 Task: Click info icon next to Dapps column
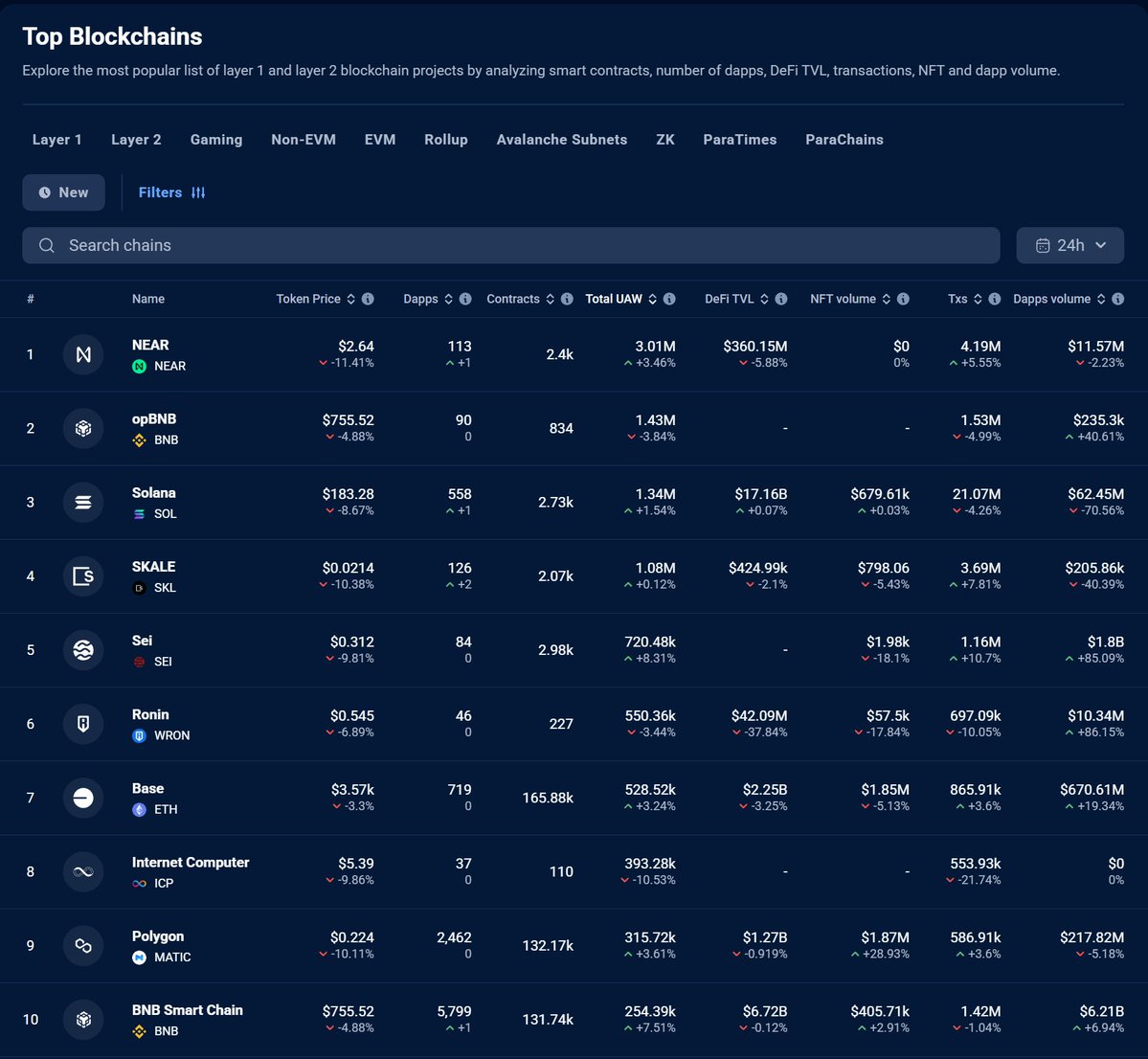point(465,299)
